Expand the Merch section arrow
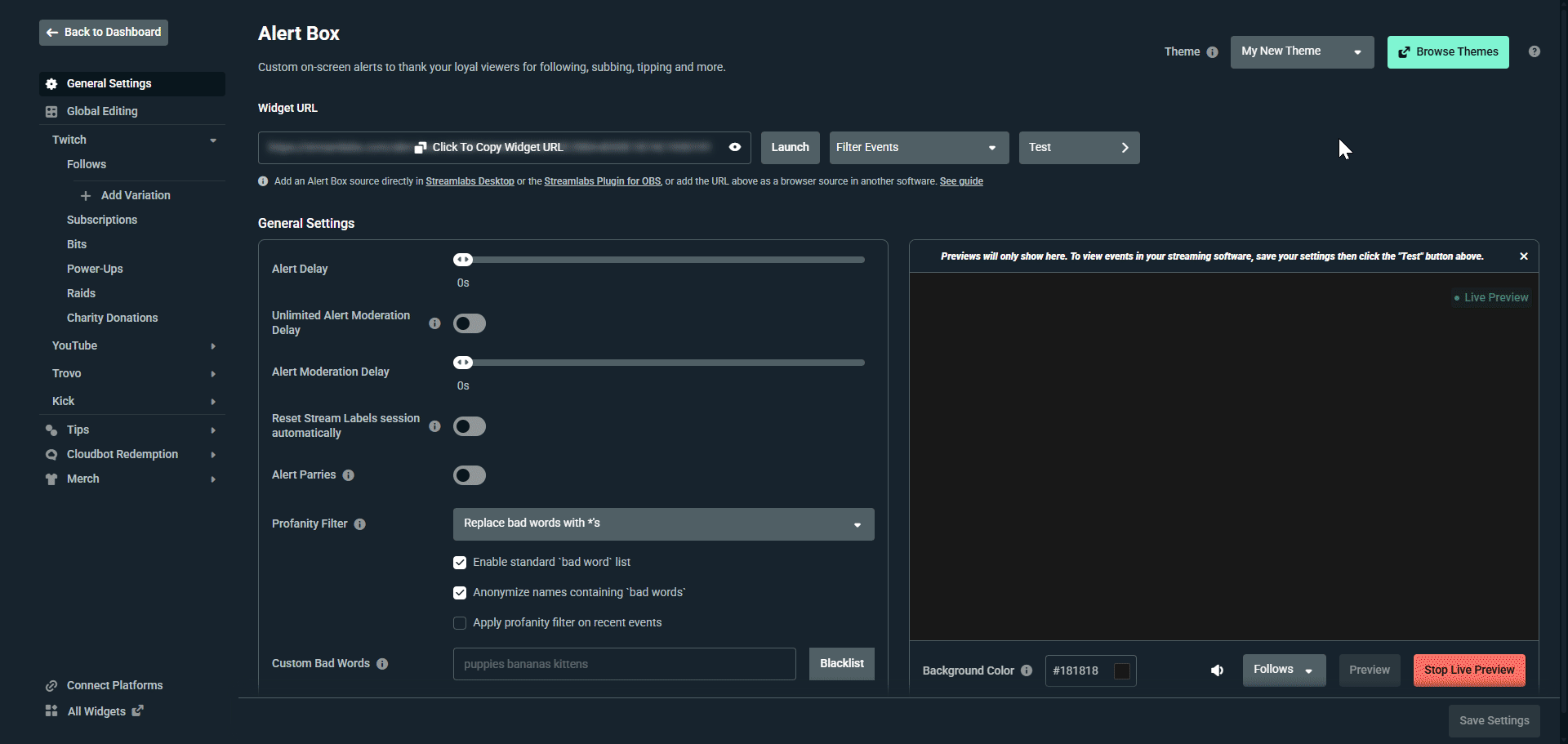The height and width of the screenshot is (744, 1568). click(x=213, y=479)
